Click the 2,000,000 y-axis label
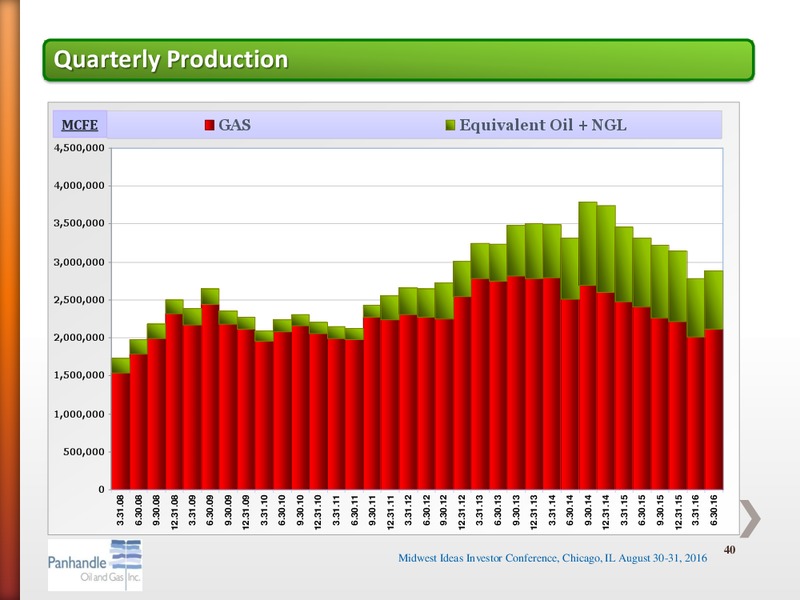800x600 pixels. tap(79, 338)
